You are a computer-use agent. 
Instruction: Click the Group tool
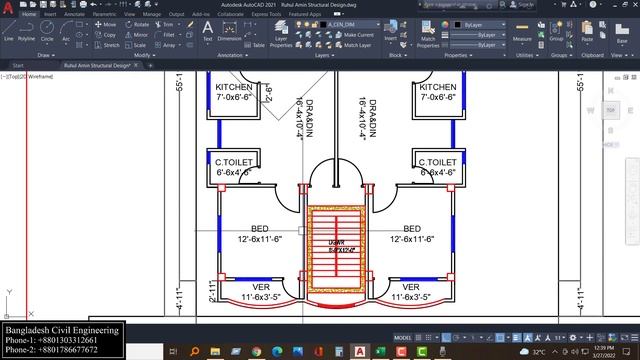pos(556,31)
